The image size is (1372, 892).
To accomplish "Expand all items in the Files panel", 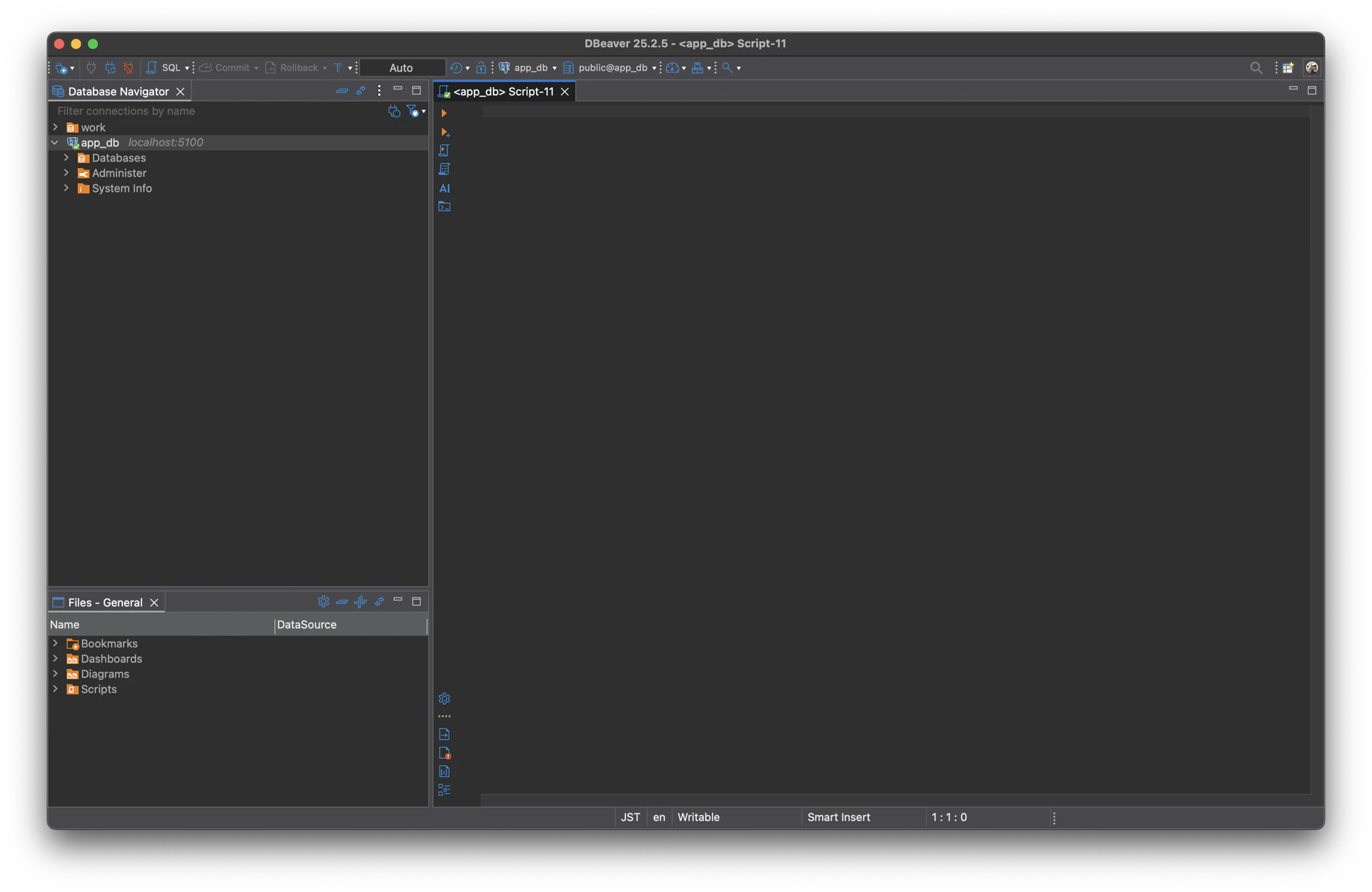I will click(x=361, y=602).
